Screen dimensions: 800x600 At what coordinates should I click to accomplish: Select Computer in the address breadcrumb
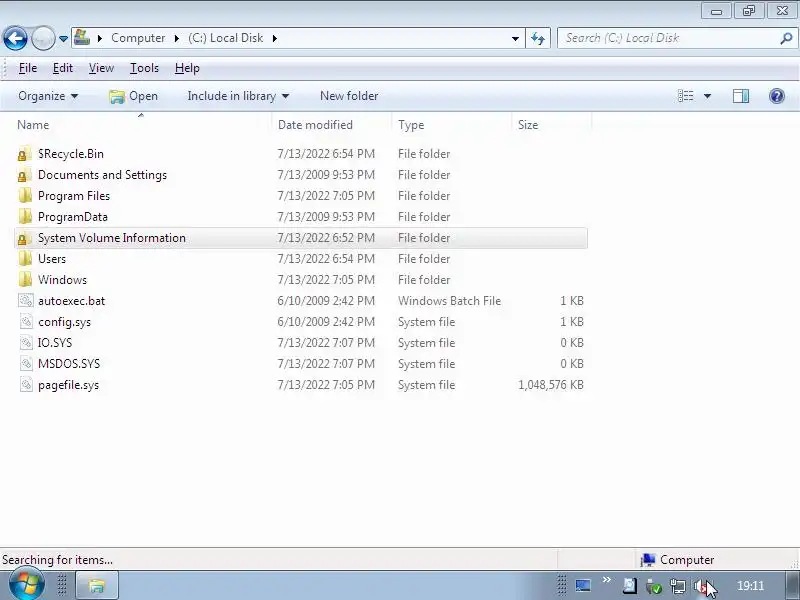click(138, 38)
